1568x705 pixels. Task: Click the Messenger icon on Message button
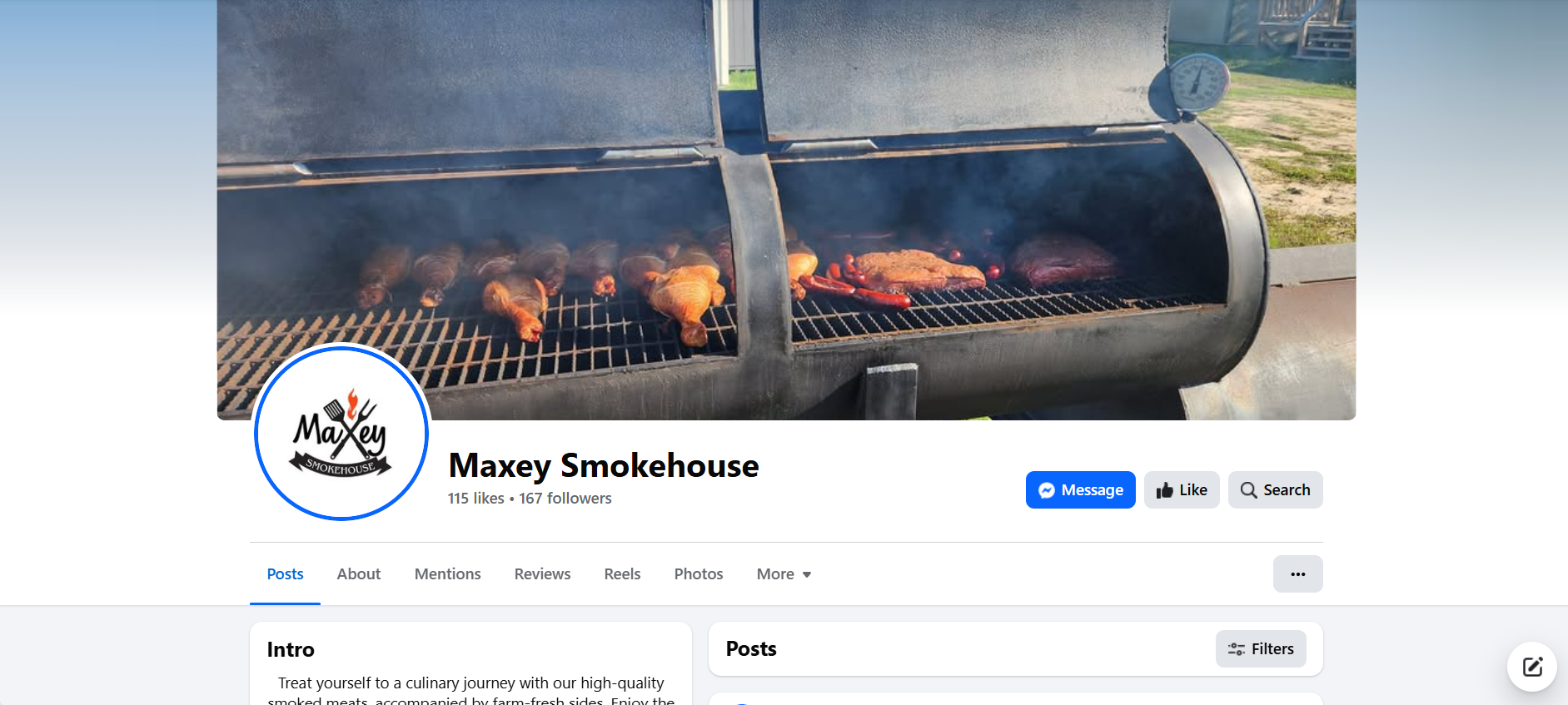pos(1047,490)
